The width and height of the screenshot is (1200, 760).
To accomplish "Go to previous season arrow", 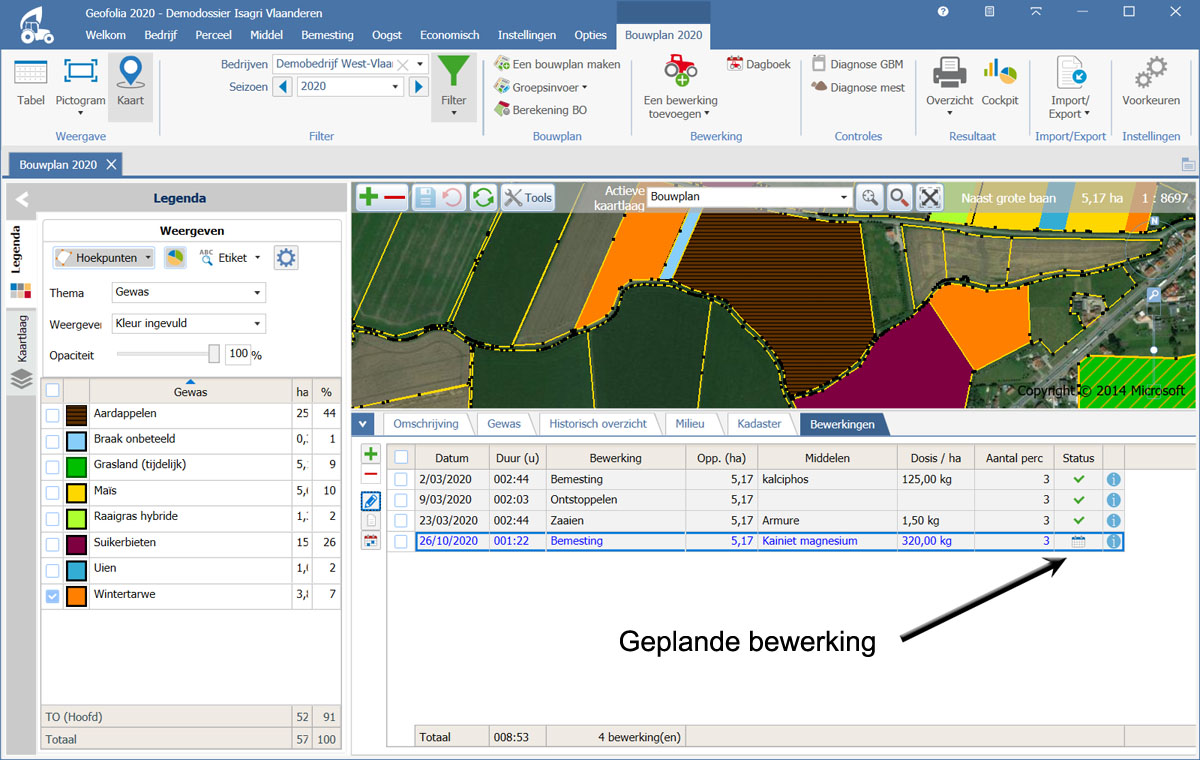I will [x=283, y=87].
